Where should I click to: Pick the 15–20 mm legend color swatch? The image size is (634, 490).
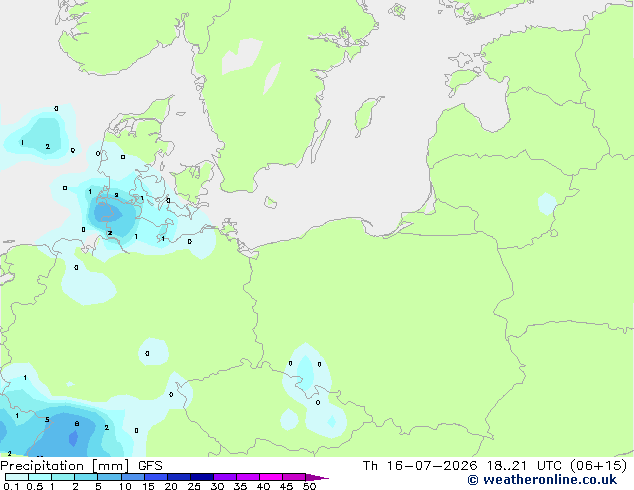point(156,477)
